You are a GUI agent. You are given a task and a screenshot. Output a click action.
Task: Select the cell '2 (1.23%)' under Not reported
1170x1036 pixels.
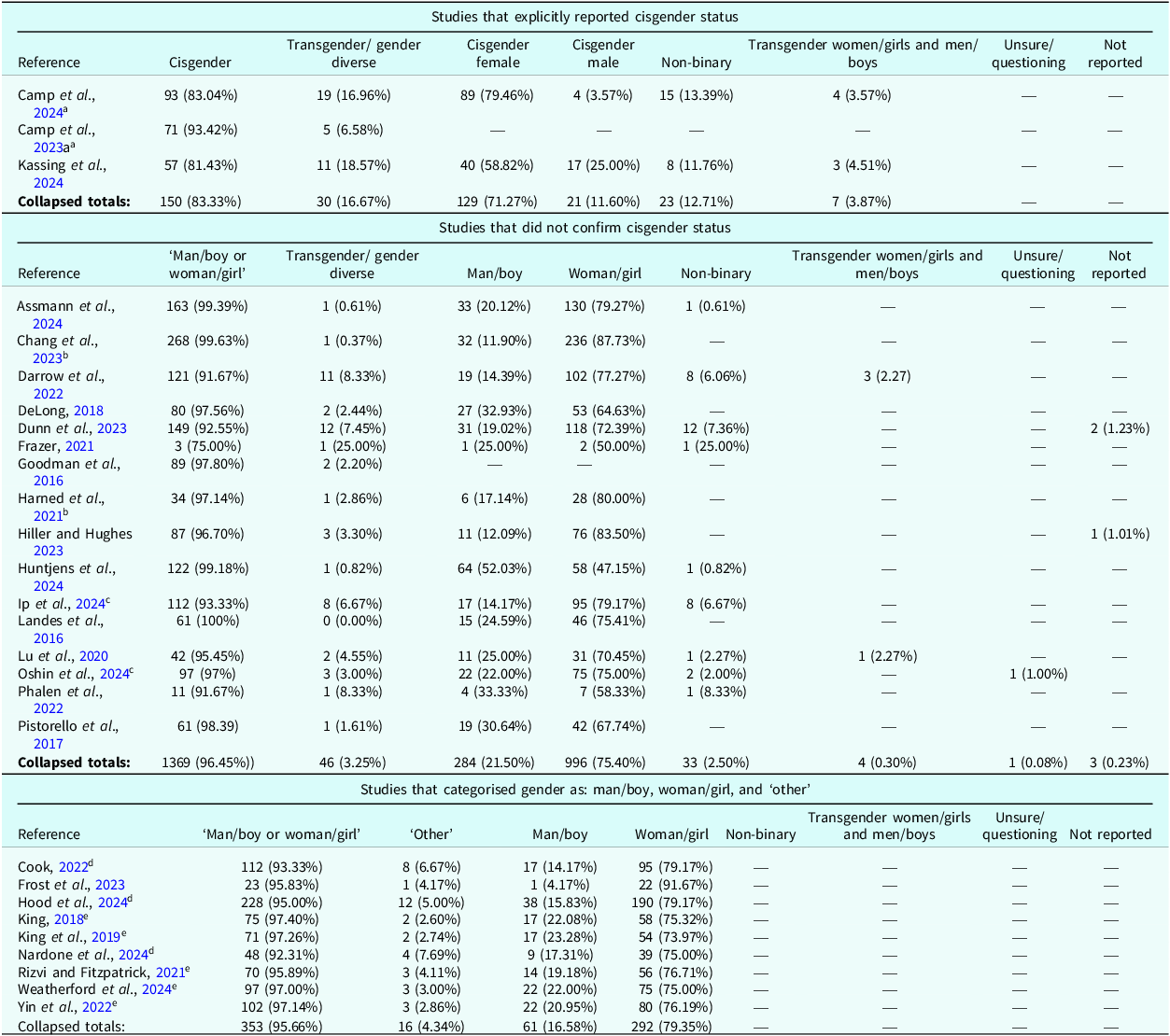pos(1119,428)
